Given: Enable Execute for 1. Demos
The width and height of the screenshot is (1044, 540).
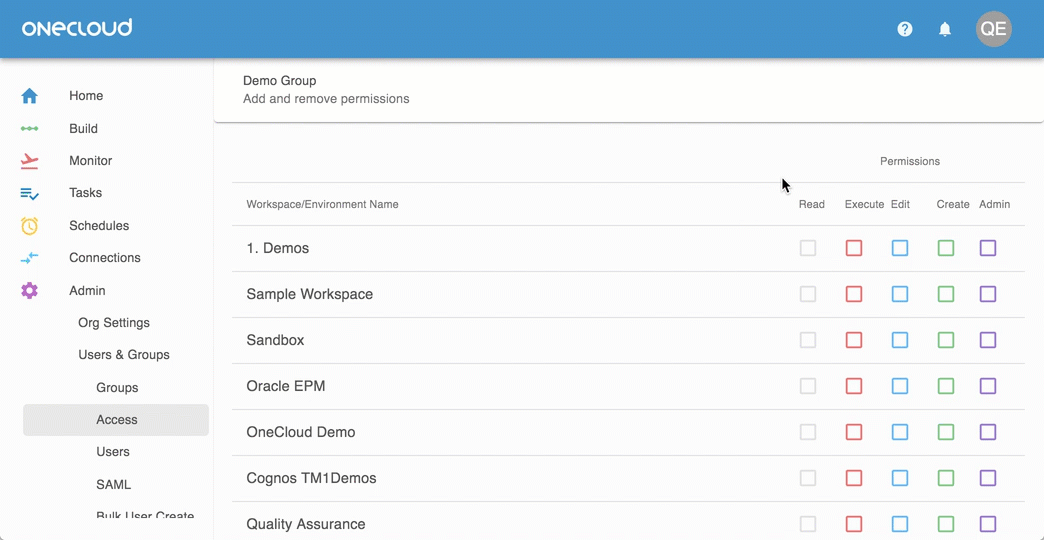Looking at the screenshot, I should tap(854, 248).
